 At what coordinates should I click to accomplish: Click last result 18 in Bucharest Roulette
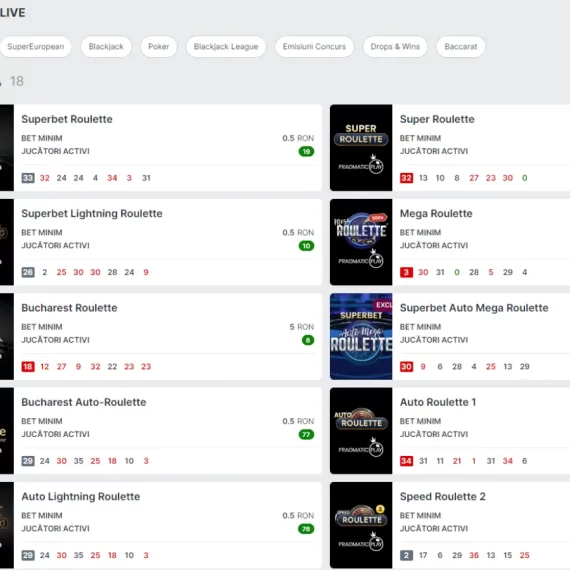pos(28,366)
